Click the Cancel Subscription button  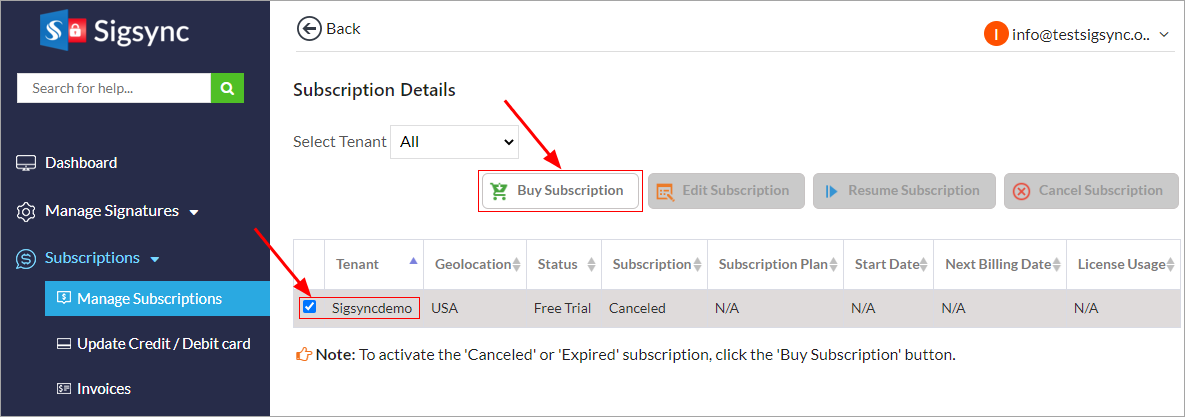click(x=1090, y=191)
